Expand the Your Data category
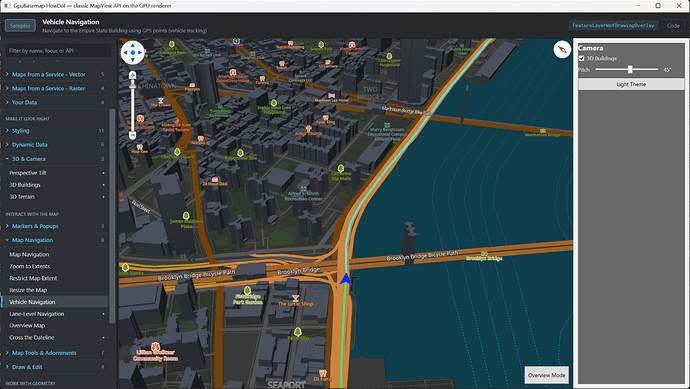 (x=55, y=103)
